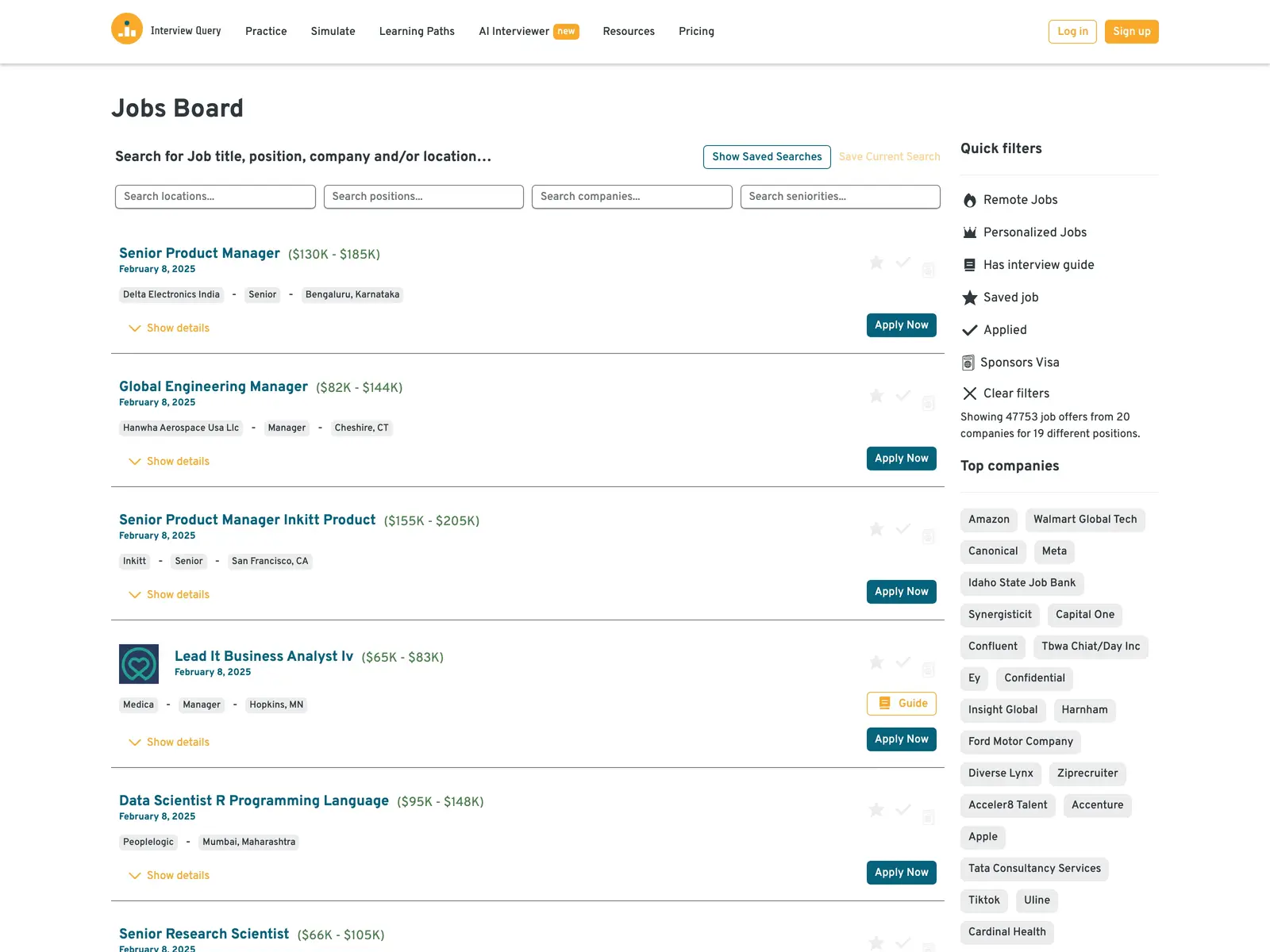
Task: Click the Interview Query logo icon
Action: (127, 29)
